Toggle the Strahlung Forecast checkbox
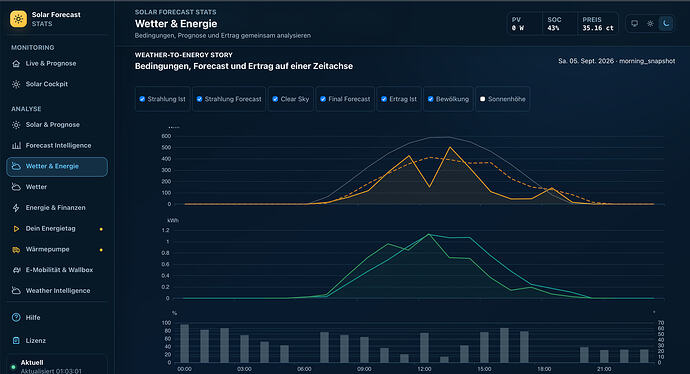Screen dimensions: 690x374 point(199,99)
